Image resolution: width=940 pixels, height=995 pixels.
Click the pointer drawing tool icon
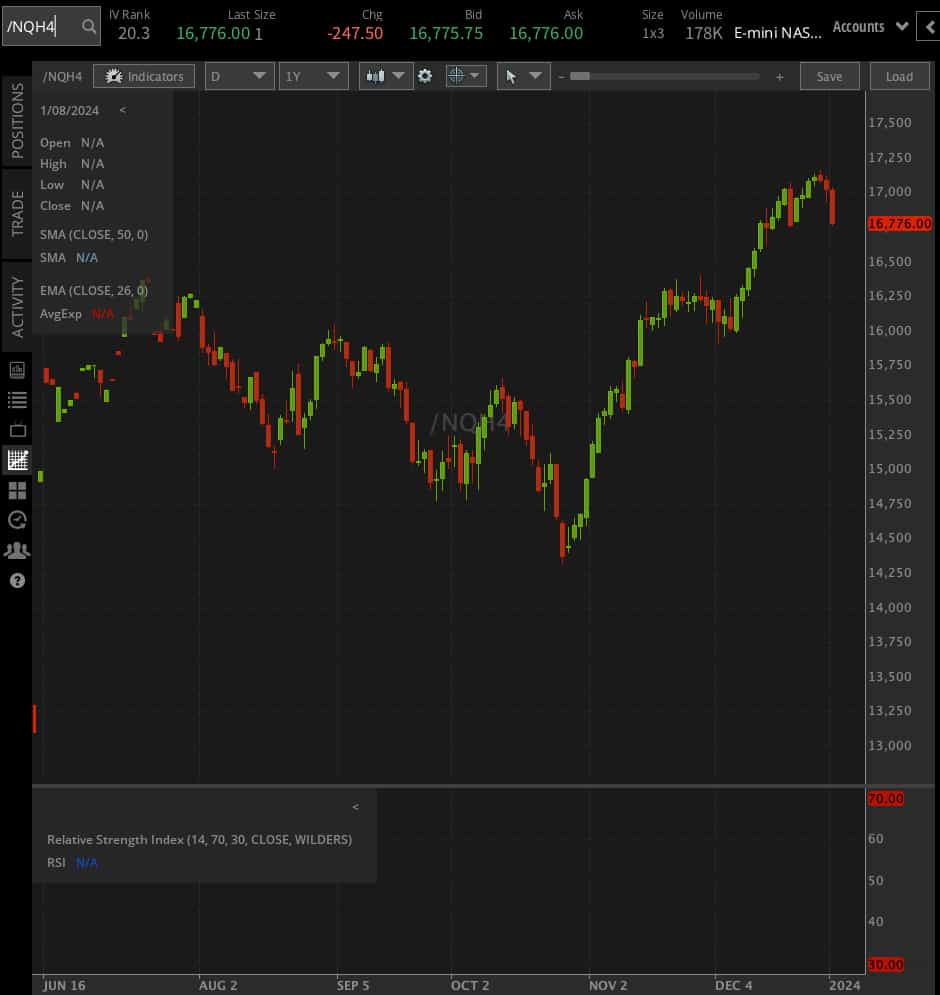coord(511,77)
